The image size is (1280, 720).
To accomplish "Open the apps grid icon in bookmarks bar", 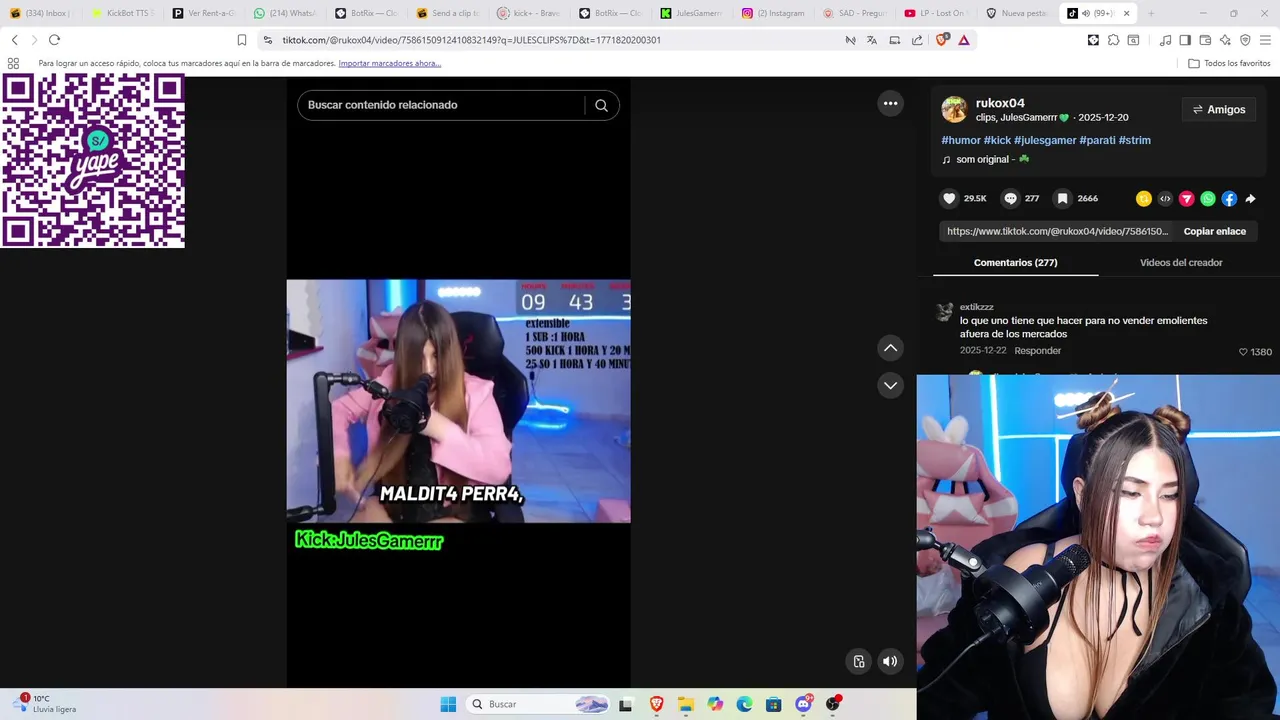I will 13,63.
